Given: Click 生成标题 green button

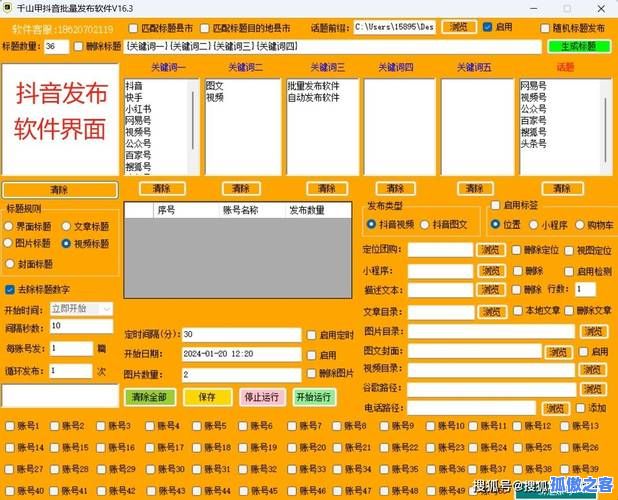Looking at the screenshot, I should click(579, 46).
